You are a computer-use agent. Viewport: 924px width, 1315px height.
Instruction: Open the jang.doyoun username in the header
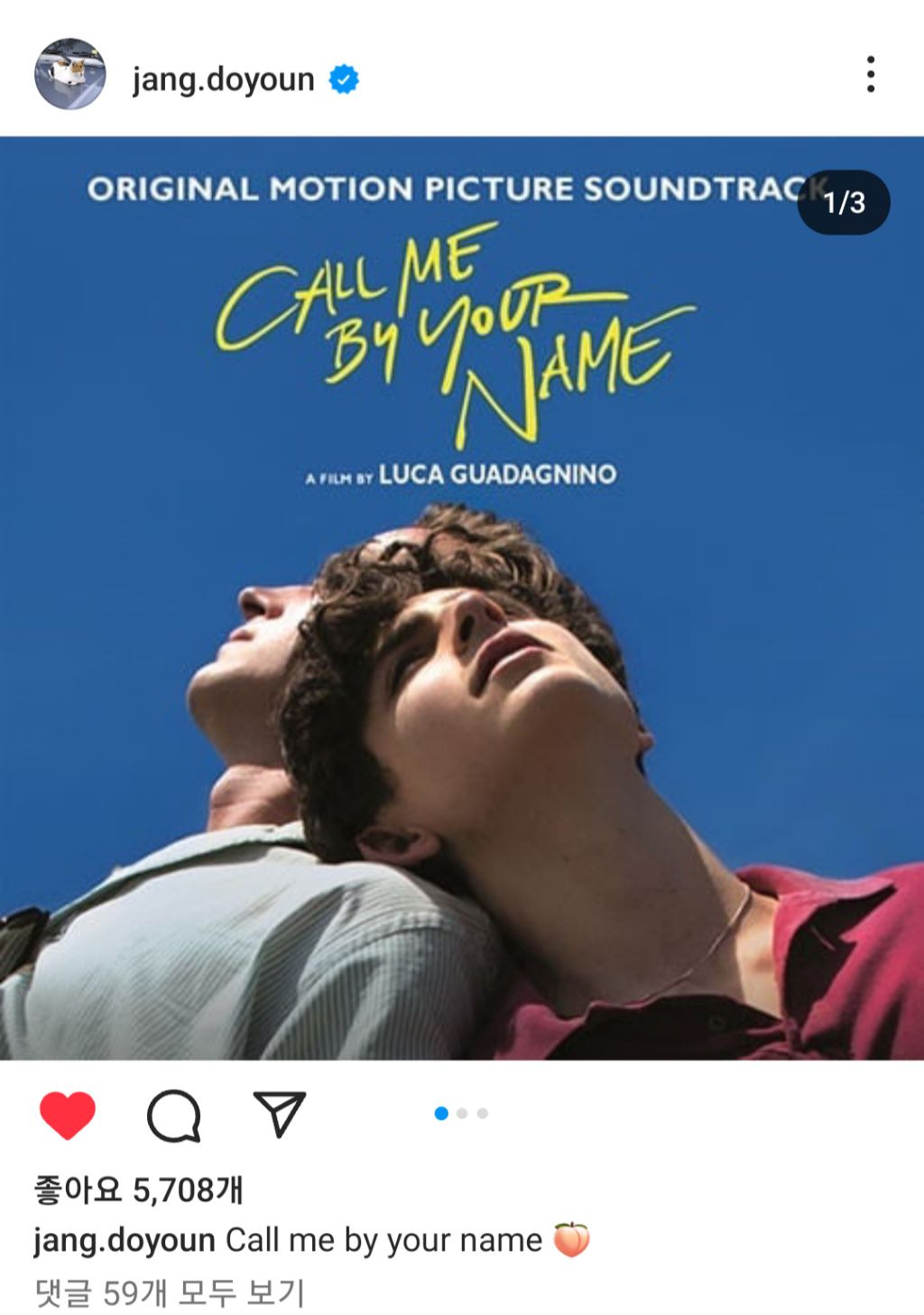(223, 79)
